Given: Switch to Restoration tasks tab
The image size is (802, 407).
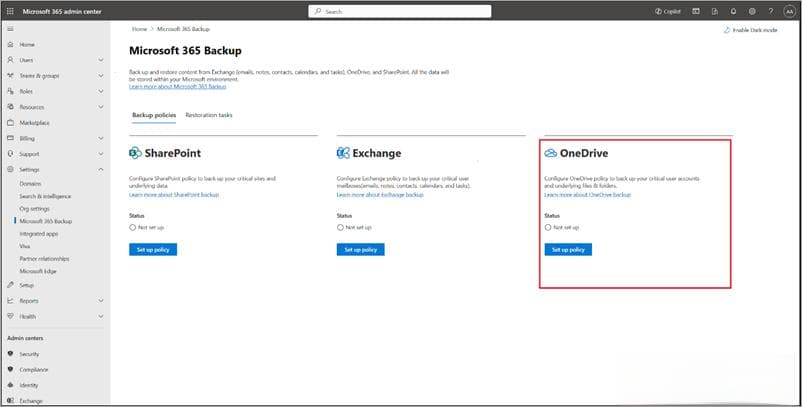Looking at the screenshot, I should [209, 115].
